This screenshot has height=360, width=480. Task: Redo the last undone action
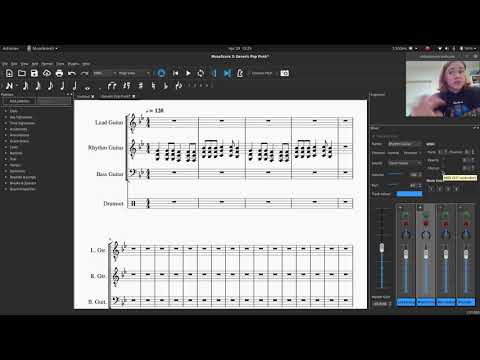pyautogui.click(x=84, y=73)
